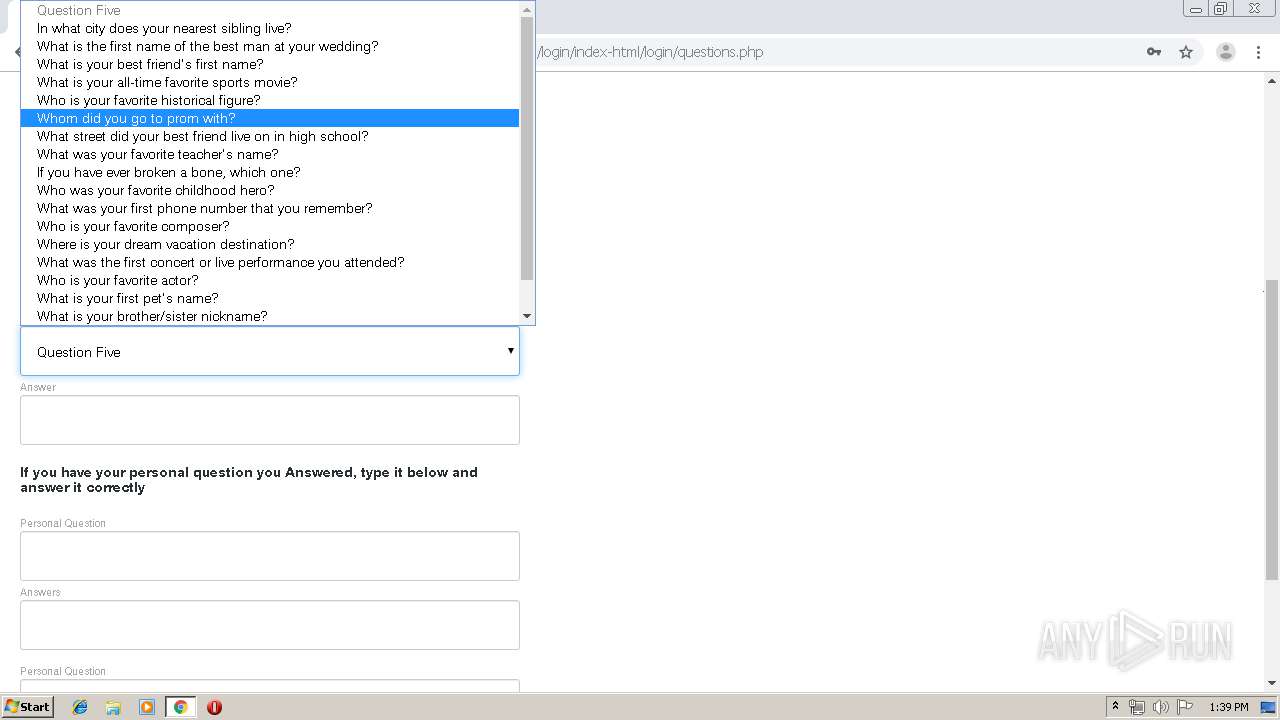Open the Chrome profile avatar icon
This screenshot has width=1280, height=720.
click(1225, 52)
